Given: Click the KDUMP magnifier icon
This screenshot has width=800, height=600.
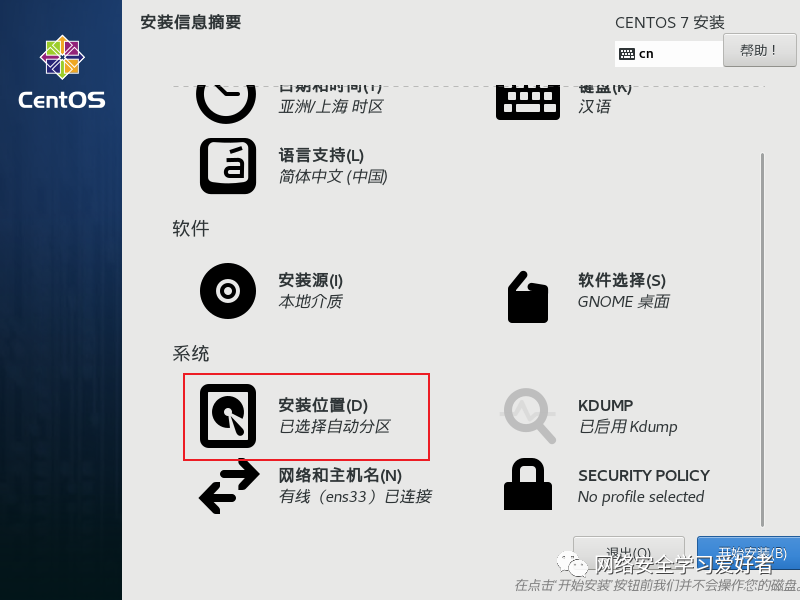Looking at the screenshot, I should click(528, 416).
